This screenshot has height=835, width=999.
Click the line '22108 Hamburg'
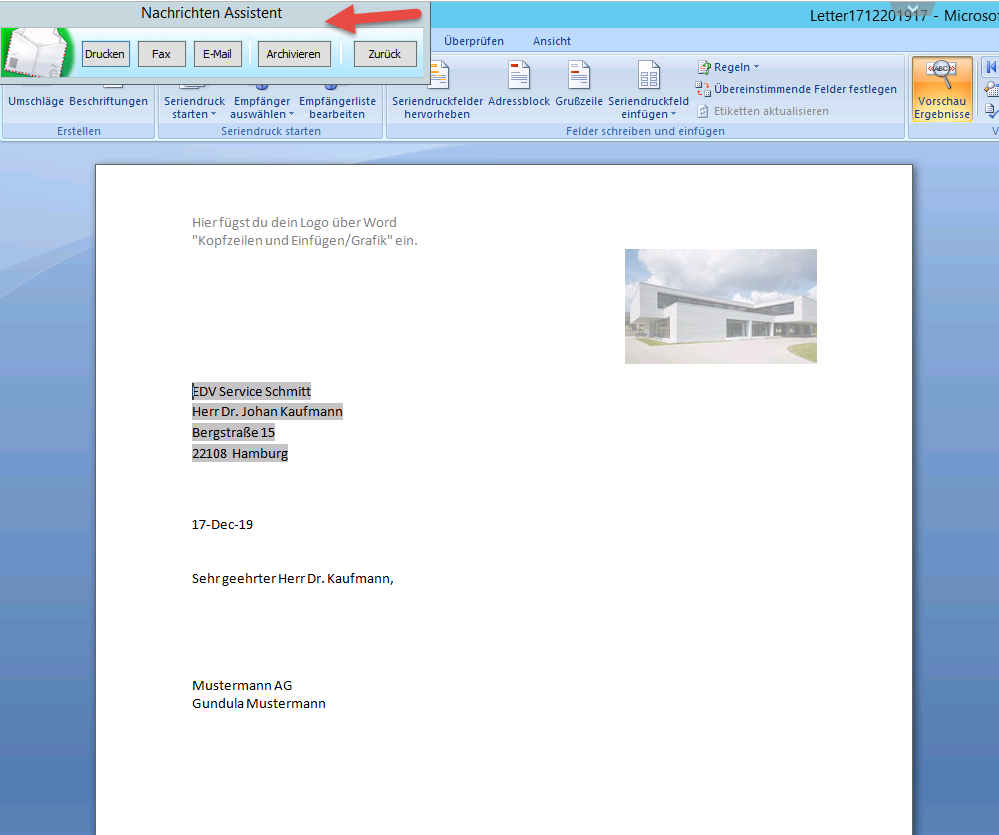pyautogui.click(x=240, y=453)
